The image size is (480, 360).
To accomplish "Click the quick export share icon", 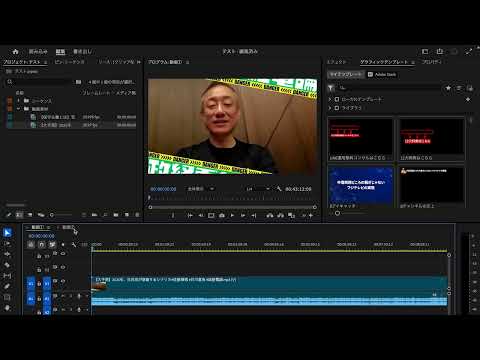I will coord(440,51).
